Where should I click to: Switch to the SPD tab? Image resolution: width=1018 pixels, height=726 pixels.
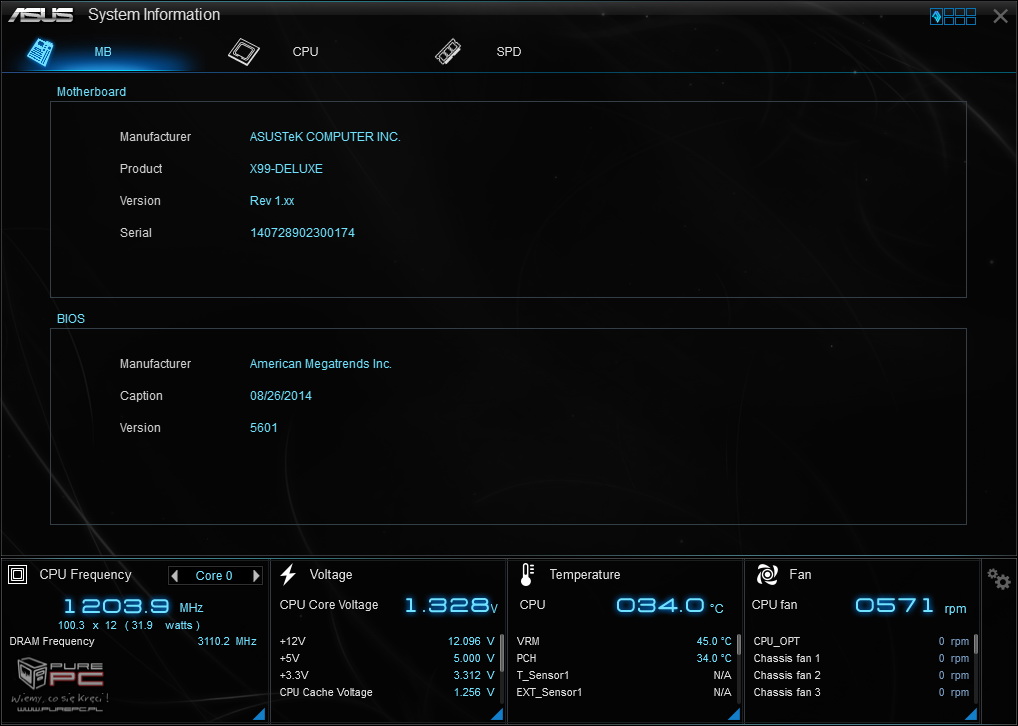(x=508, y=52)
